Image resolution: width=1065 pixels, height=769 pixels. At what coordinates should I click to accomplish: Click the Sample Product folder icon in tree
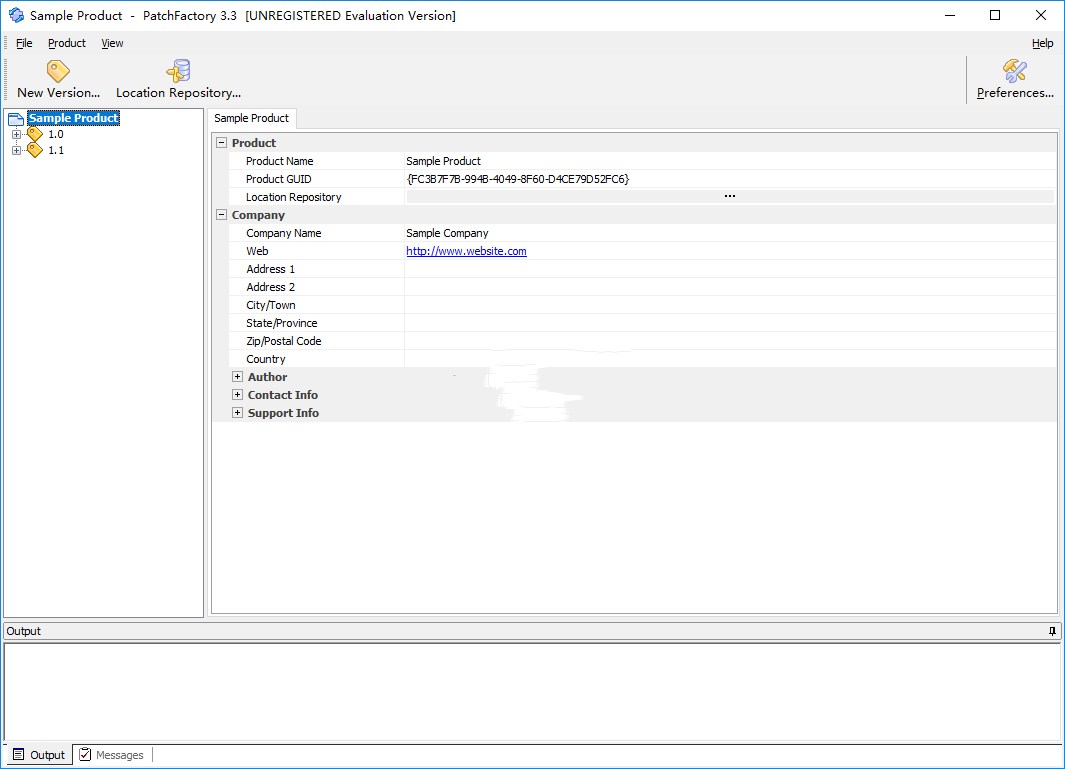click(x=16, y=119)
